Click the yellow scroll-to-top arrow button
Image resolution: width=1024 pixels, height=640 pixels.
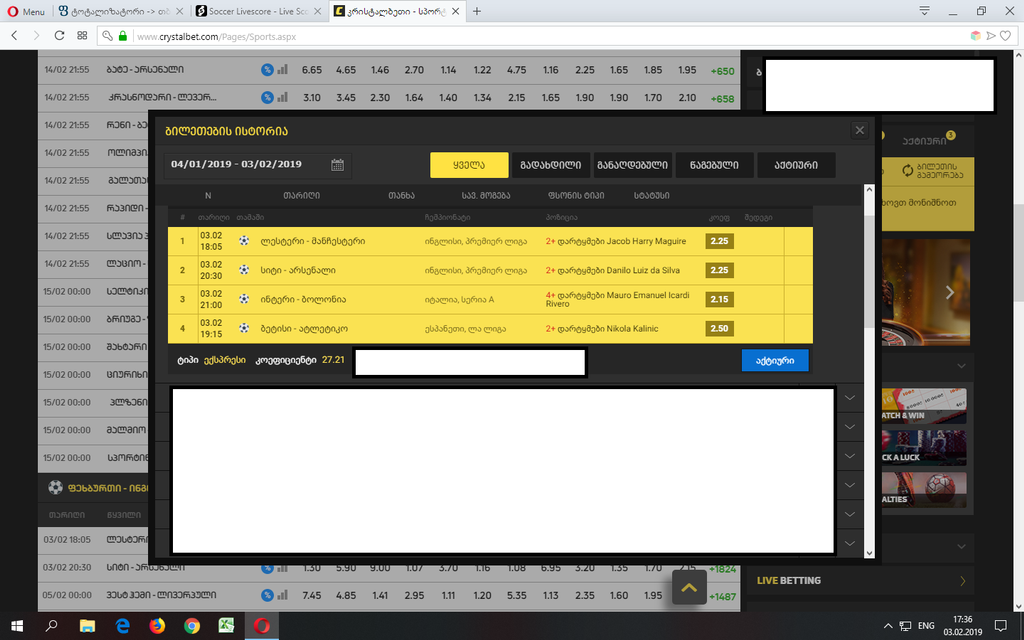tap(689, 587)
